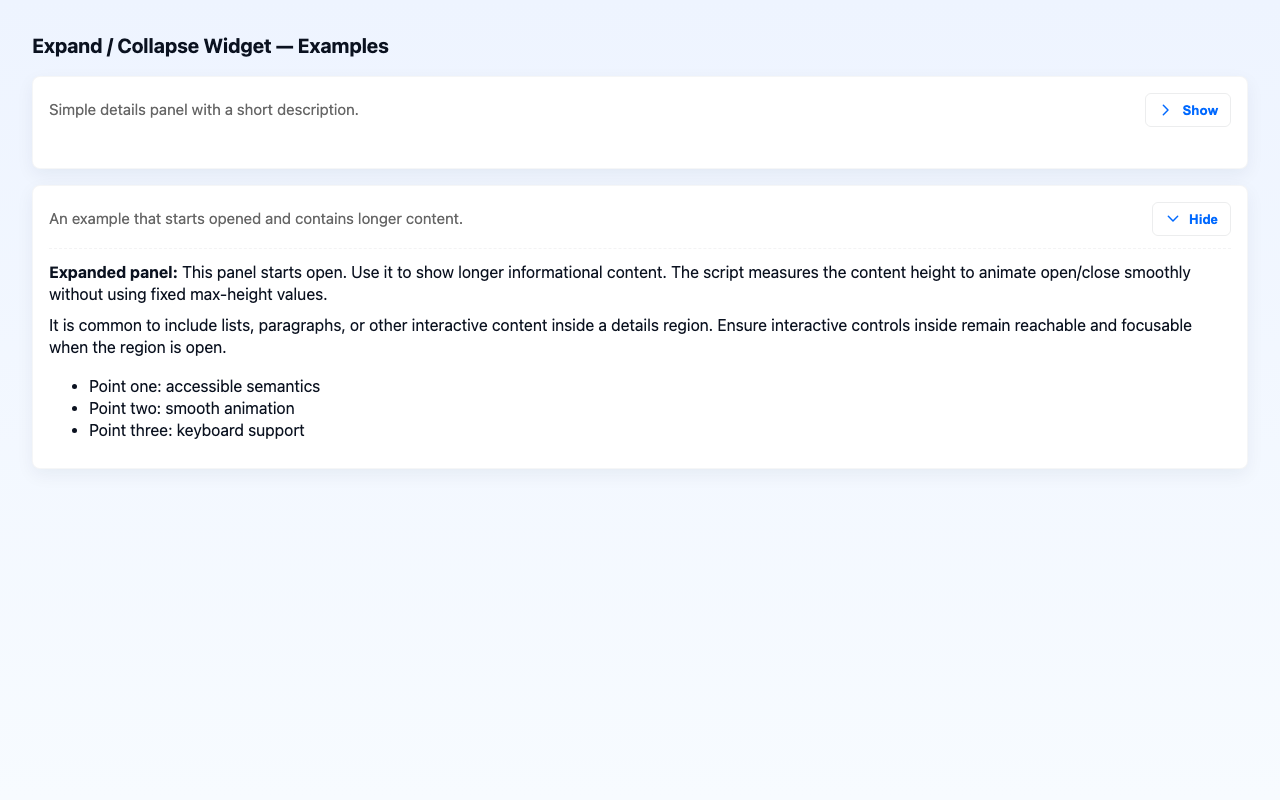This screenshot has width=1280, height=800.
Task: Click the paragraph about interactive controls
Action: click(619, 336)
